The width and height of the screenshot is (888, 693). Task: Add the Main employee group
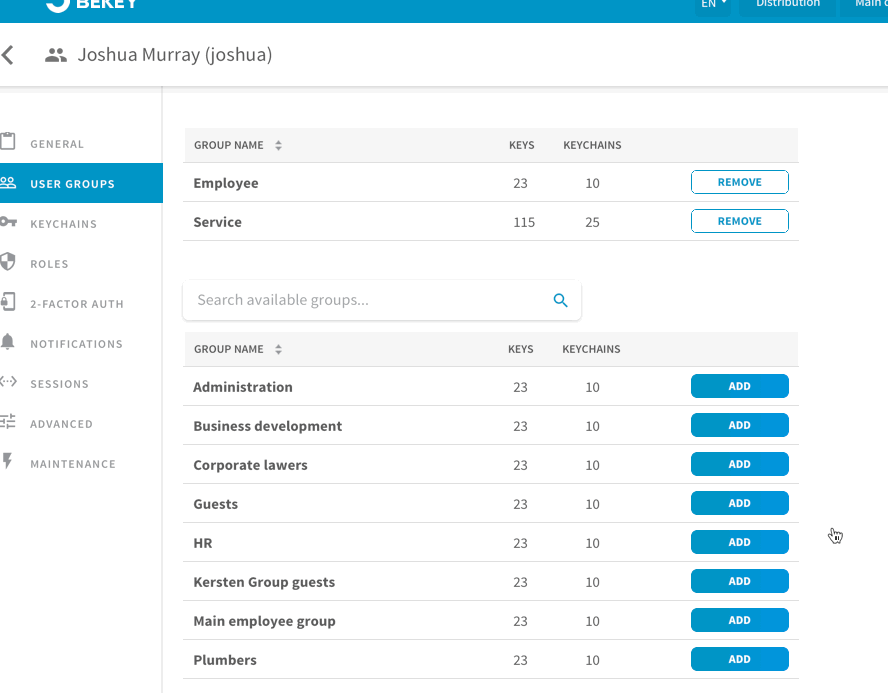tap(740, 621)
